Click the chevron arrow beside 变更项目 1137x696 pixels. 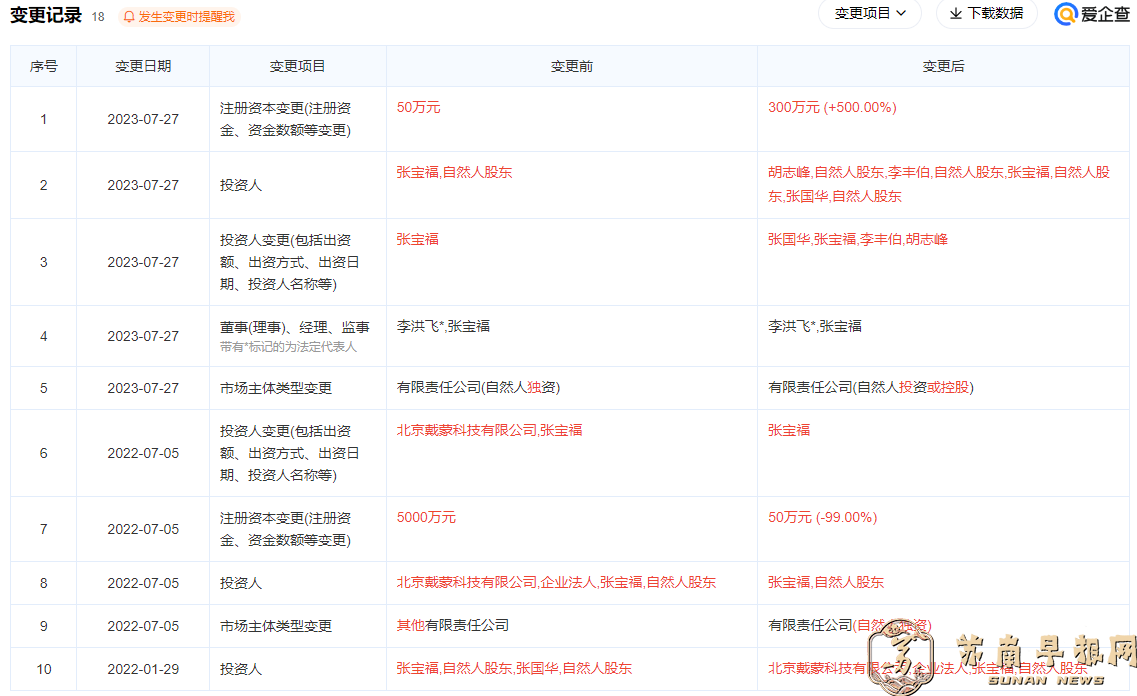click(901, 14)
